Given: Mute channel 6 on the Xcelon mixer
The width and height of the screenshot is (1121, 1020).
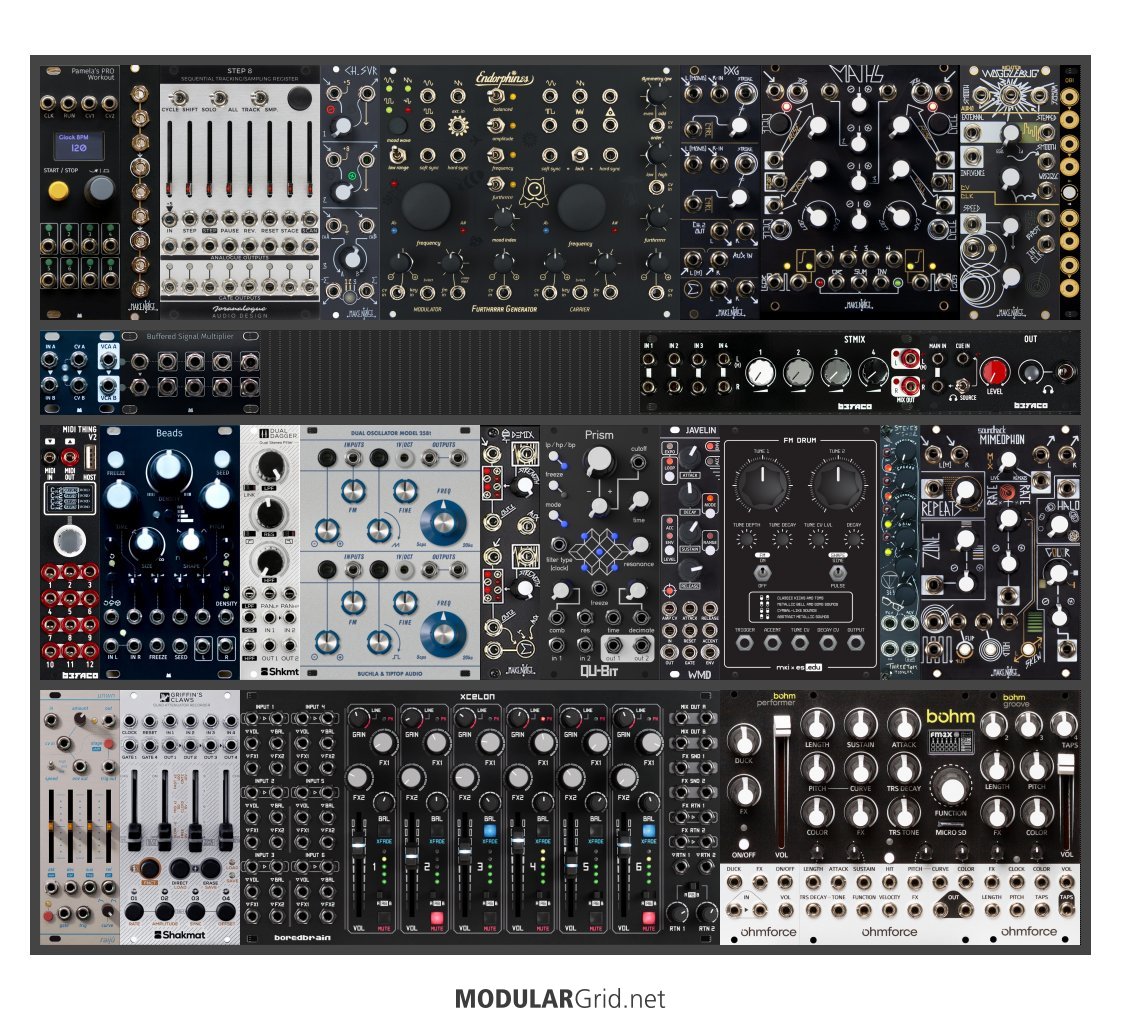Looking at the screenshot, I should [648, 918].
